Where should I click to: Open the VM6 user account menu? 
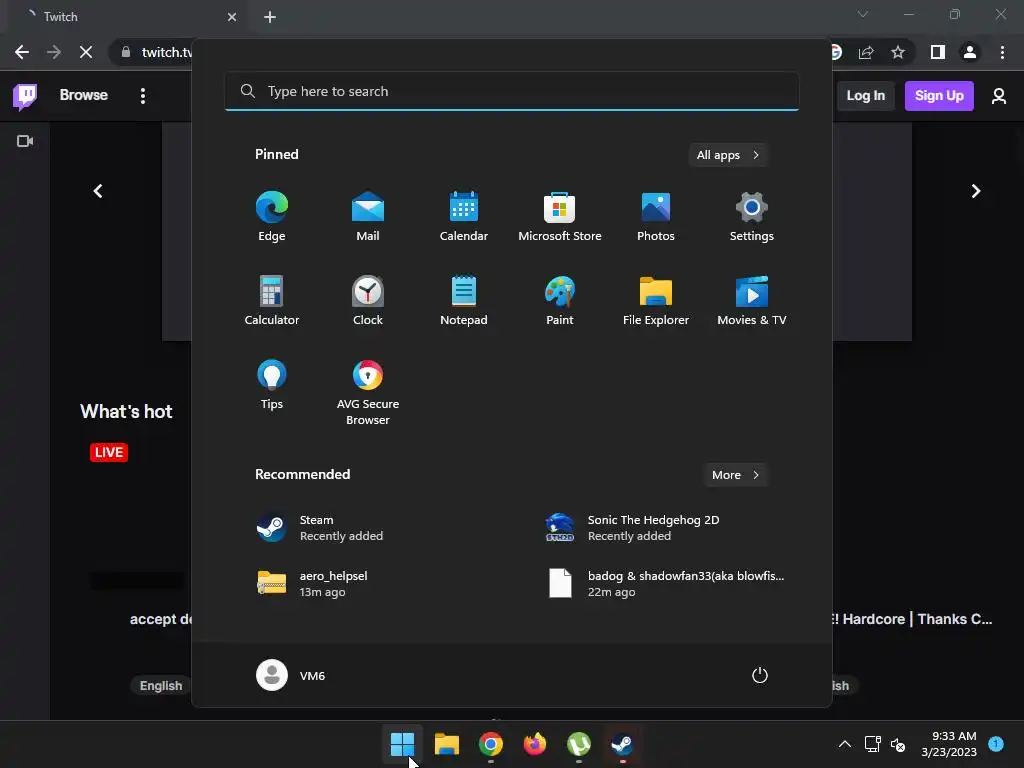click(291, 675)
